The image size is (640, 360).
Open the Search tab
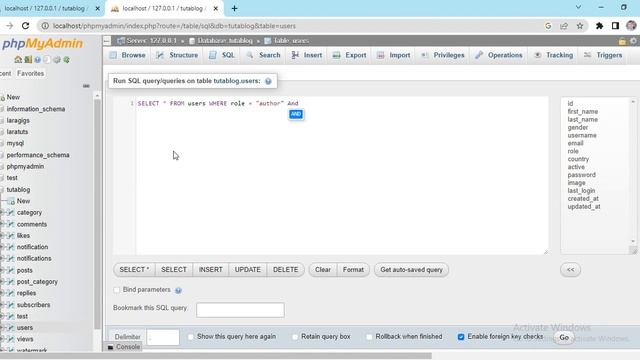point(263,55)
